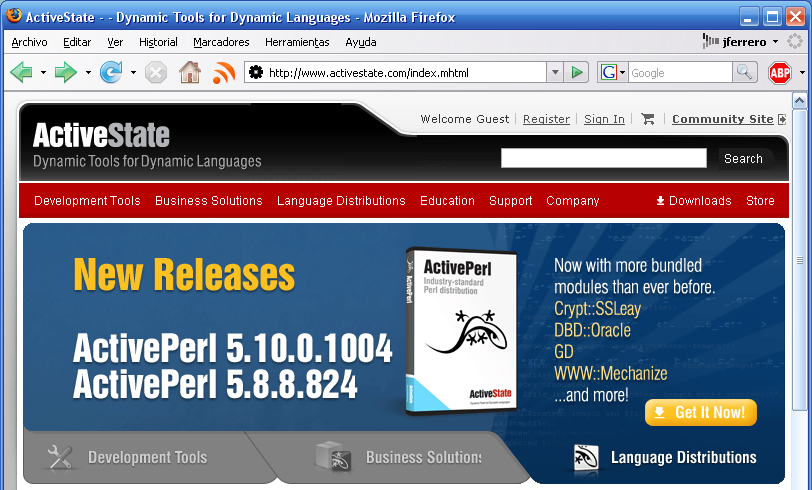812x490 pixels.
Task: Open back history dropdown arrow
Action: [43, 73]
